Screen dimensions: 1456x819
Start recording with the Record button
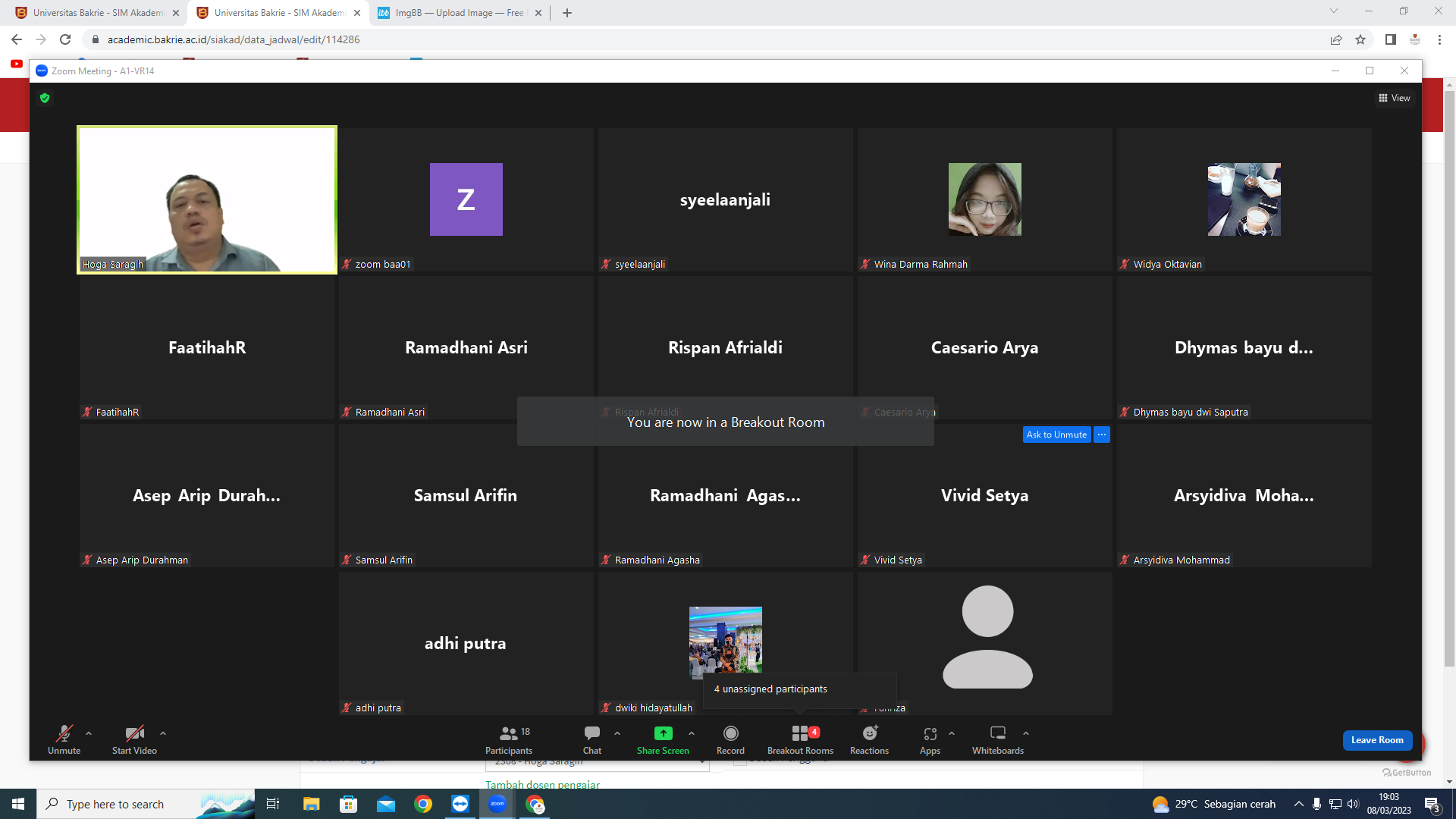click(x=730, y=739)
